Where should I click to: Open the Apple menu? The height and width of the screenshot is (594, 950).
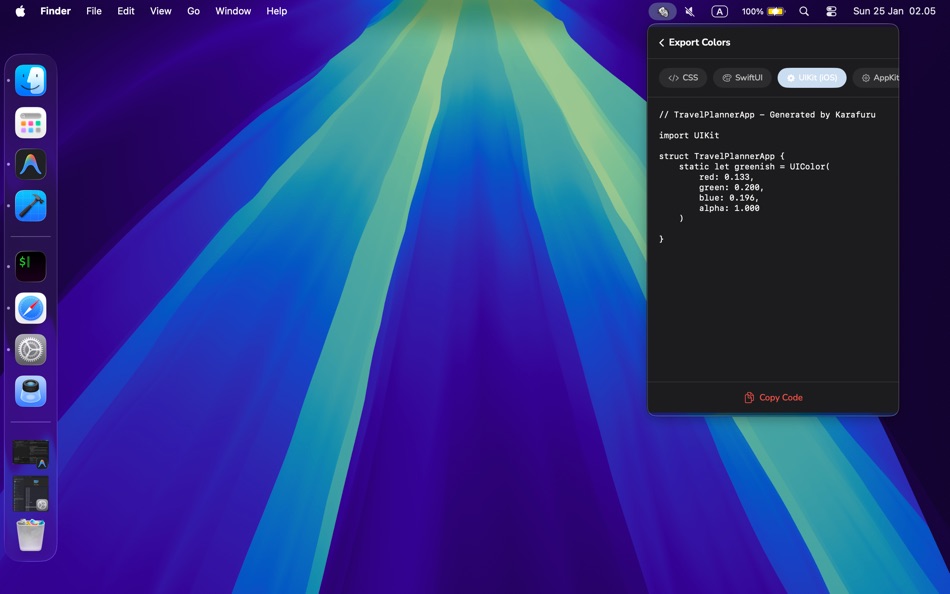20,11
